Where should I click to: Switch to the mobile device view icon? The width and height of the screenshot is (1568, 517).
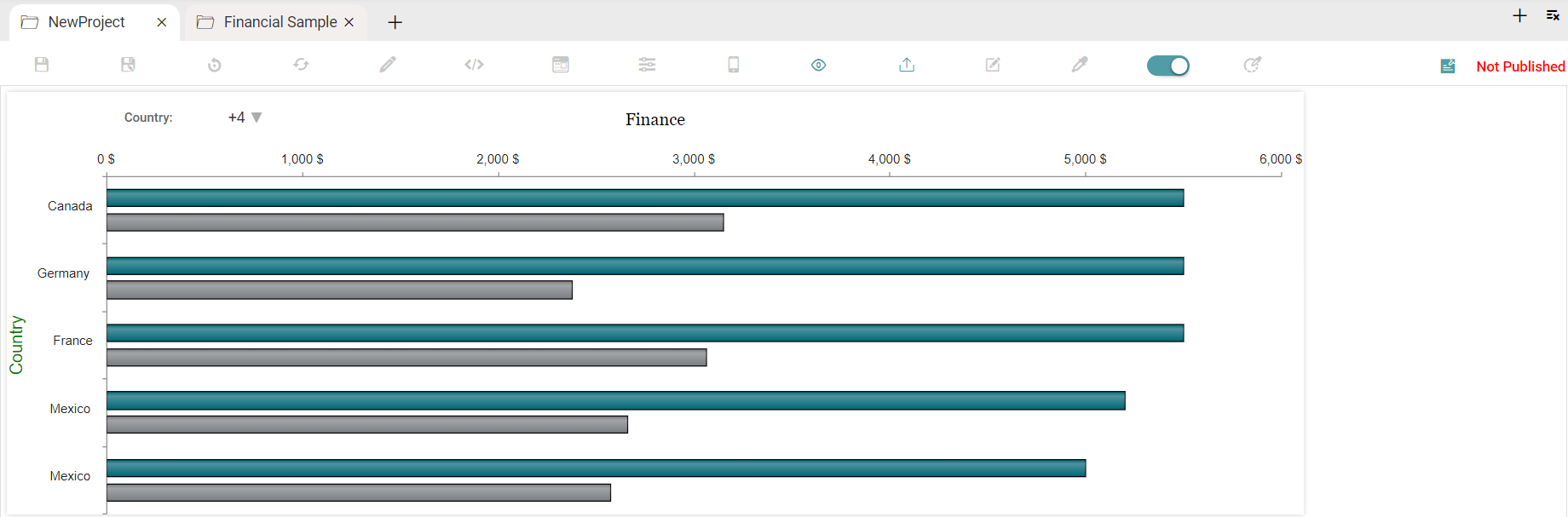pyautogui.click(x=734, y=65)
